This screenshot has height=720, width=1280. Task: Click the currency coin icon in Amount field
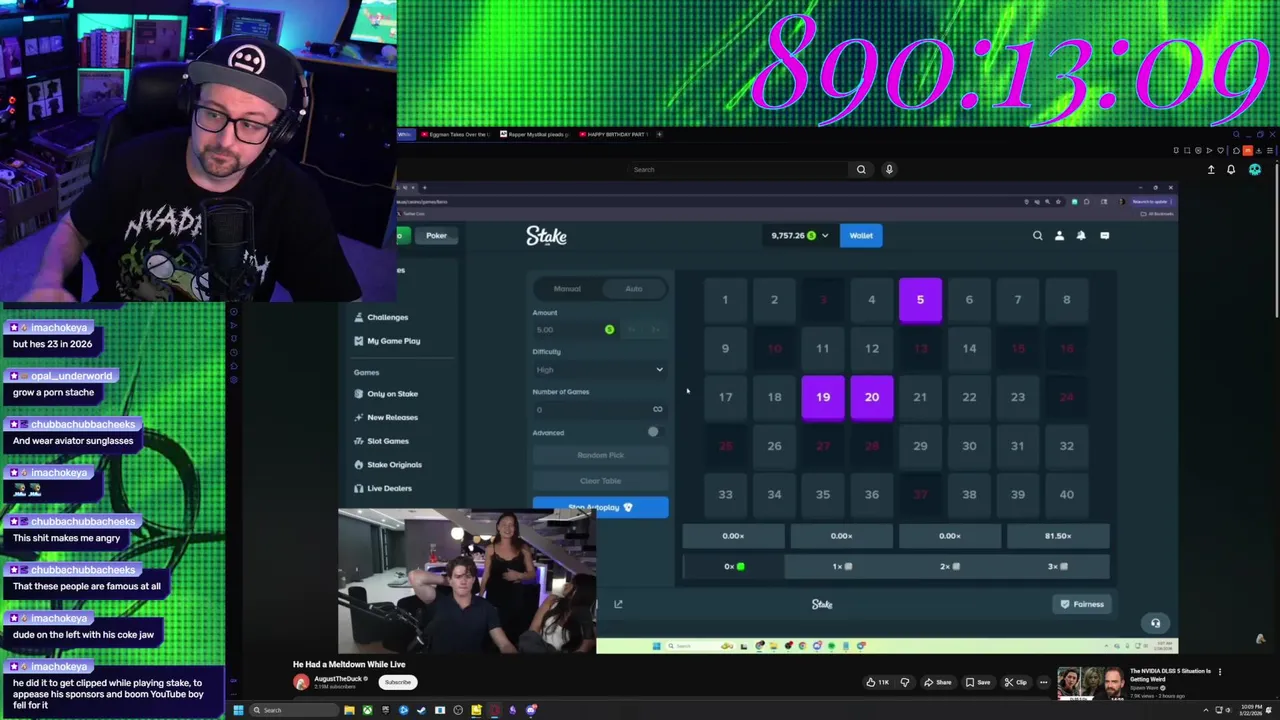(609, 330)
